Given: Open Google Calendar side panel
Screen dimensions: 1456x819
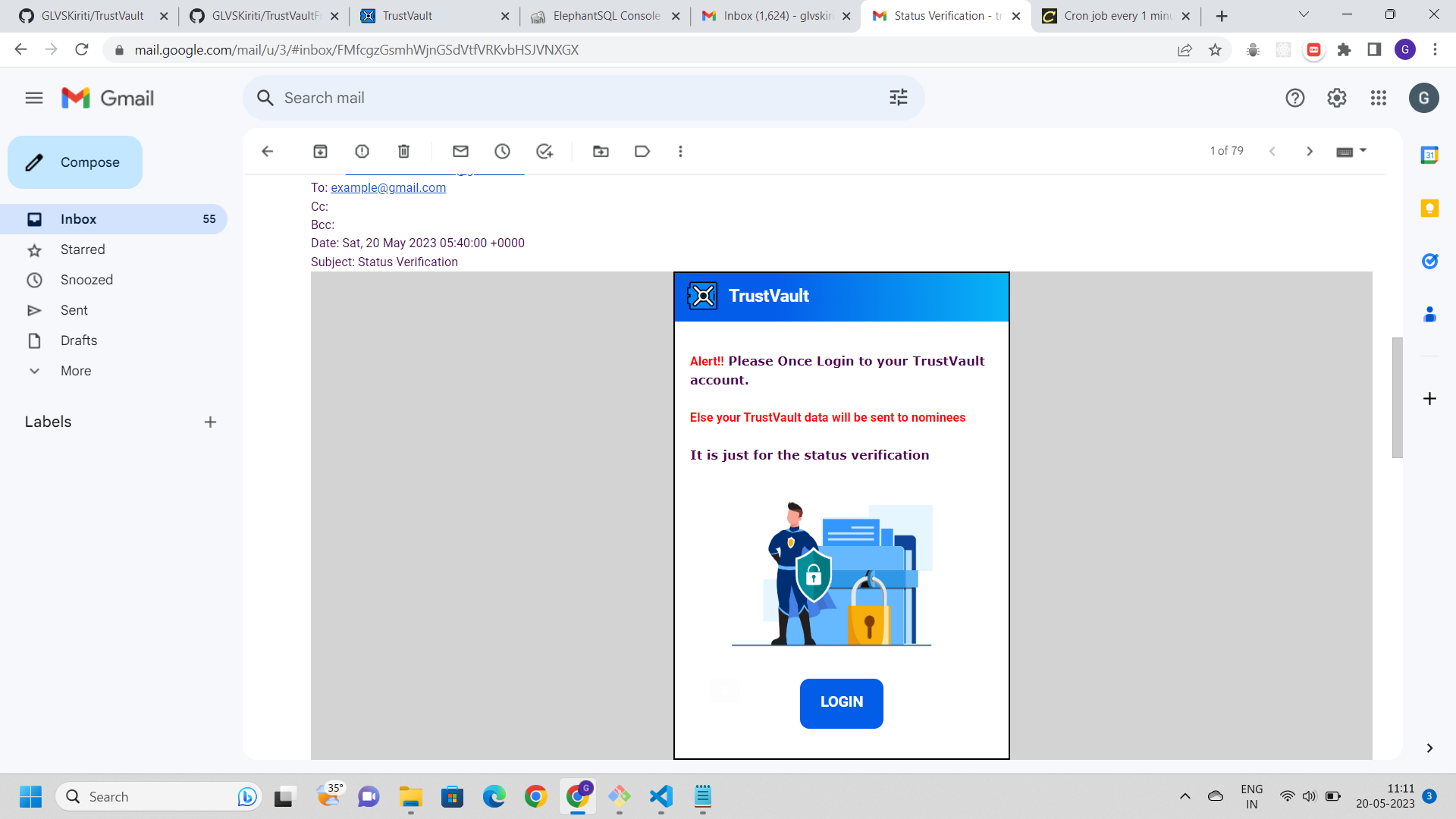Looking at the screenshot, I should 1429,155.
